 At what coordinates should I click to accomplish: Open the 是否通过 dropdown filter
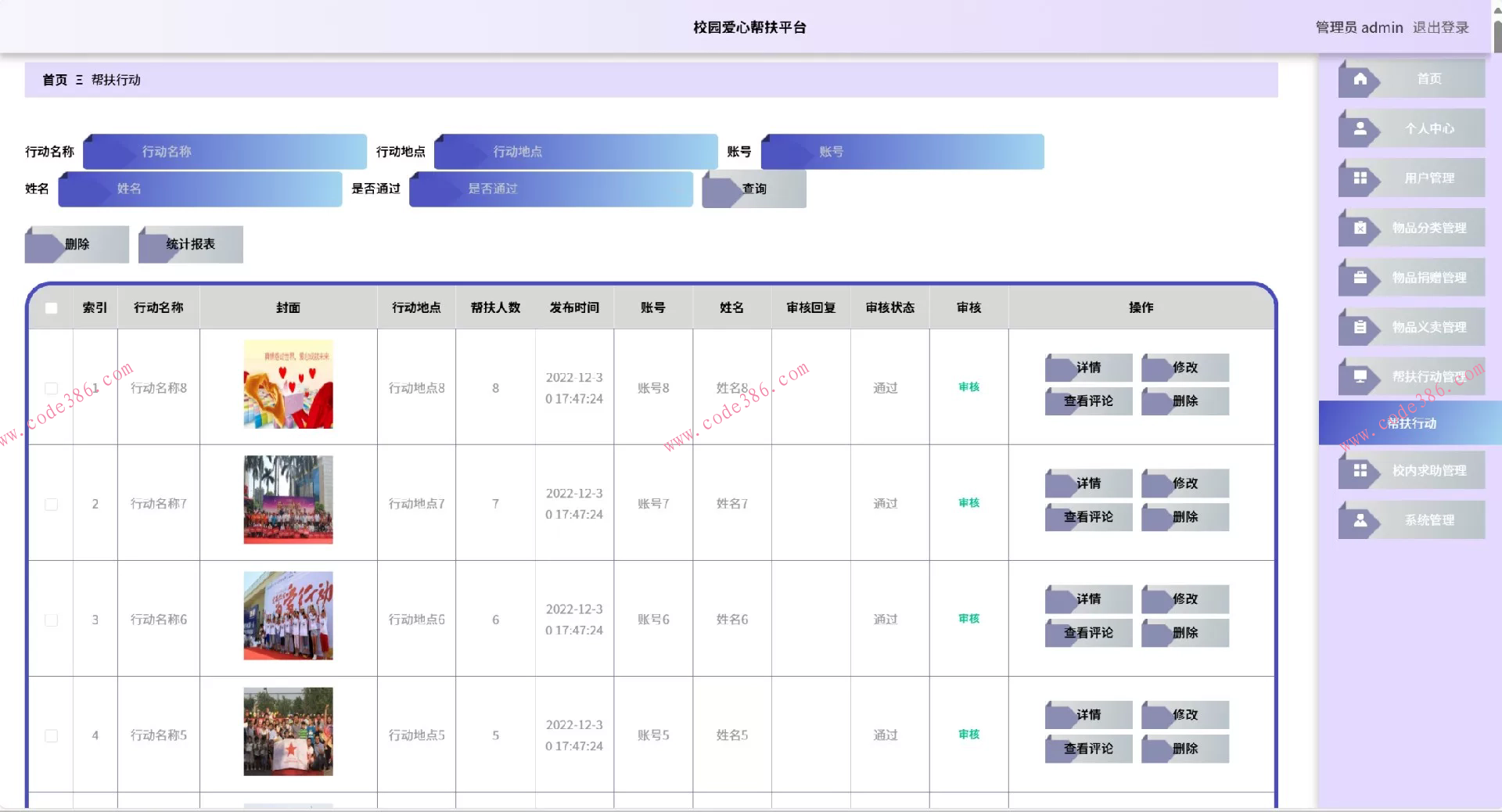pyautogui.click(x=551, y=189)
